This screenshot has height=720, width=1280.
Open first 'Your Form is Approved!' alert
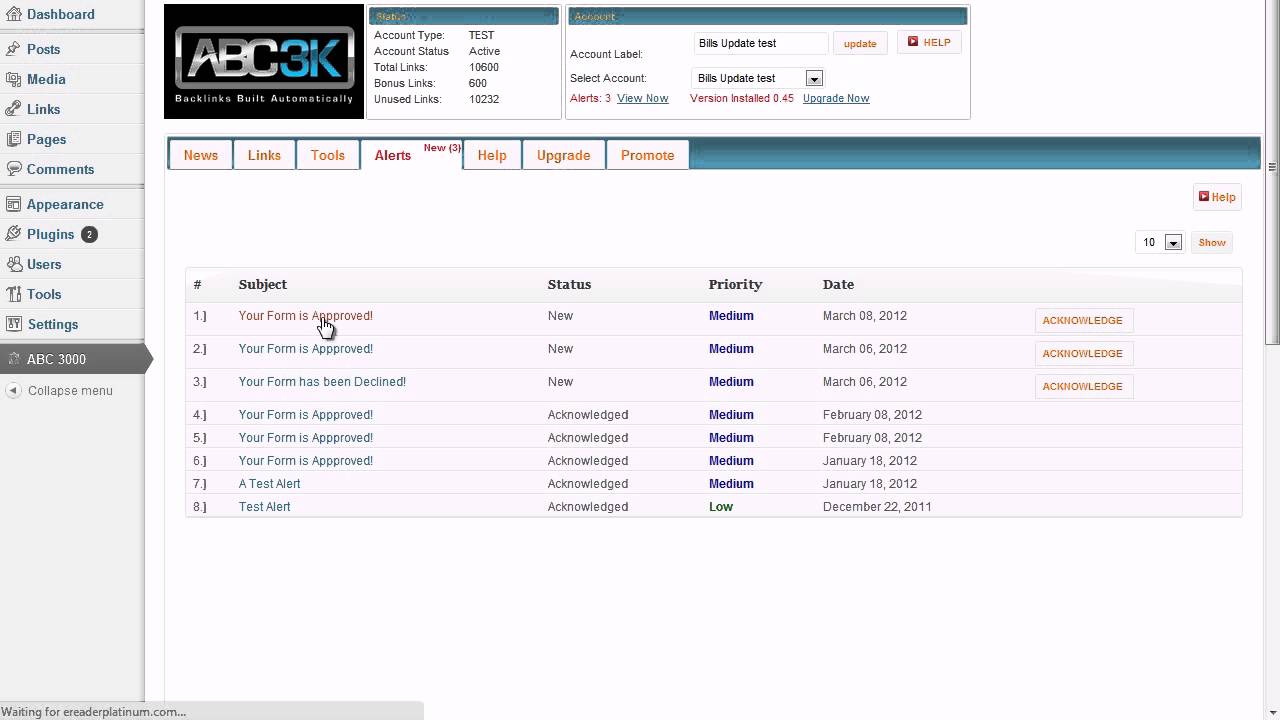tap(306, 316)
